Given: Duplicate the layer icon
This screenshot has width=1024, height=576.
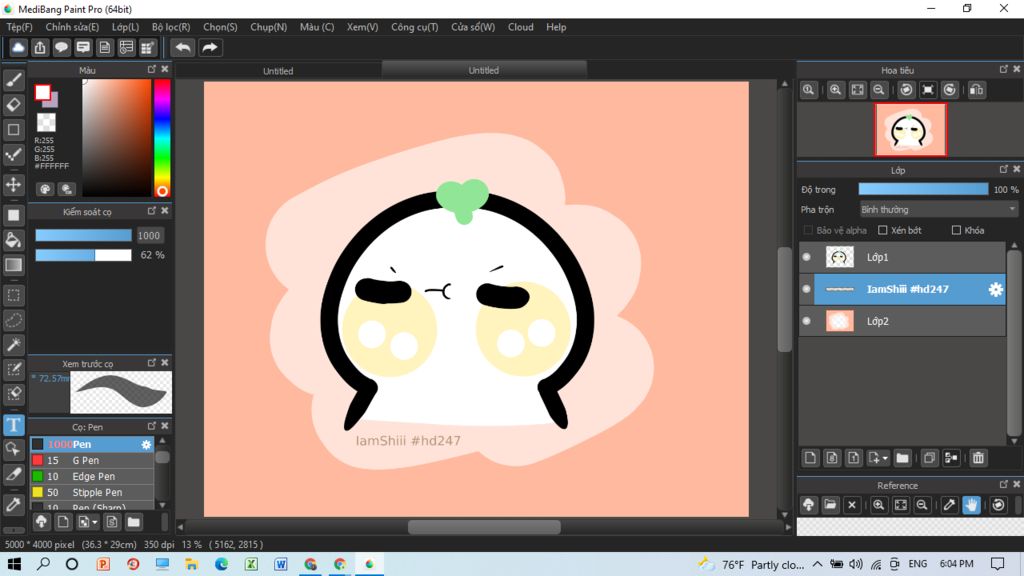Looking at the screenshot, I should coord(929,458).
